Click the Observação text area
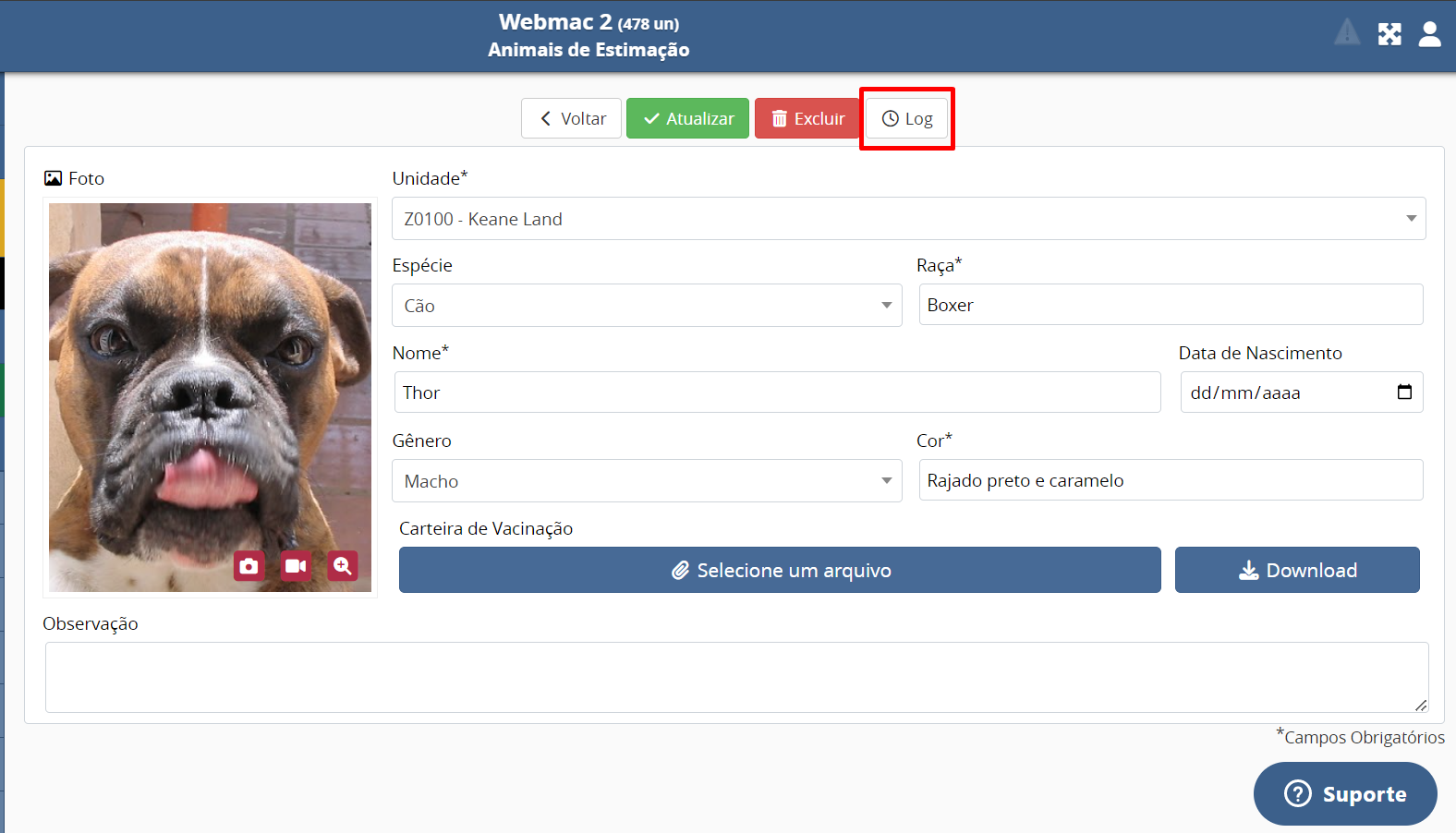This screenshot has height=833, width=1456. 736,677
